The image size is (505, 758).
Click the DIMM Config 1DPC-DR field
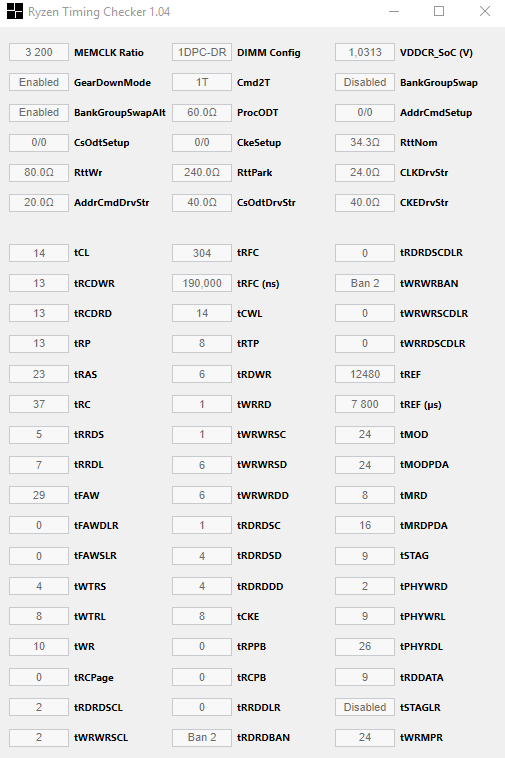(x=202, y=52)
